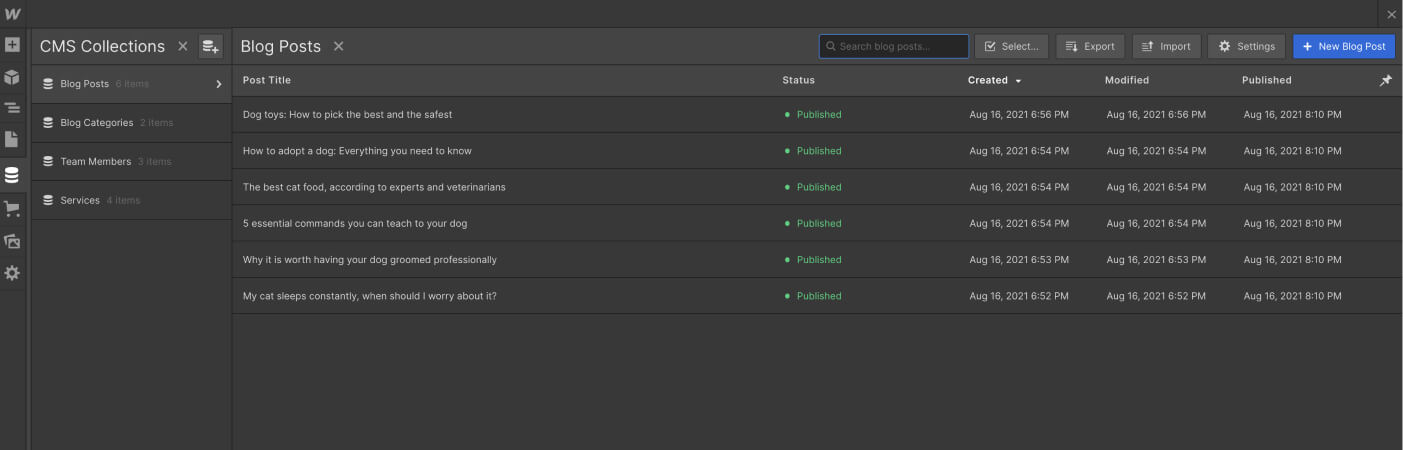Click New Blog Post button
This screenshot has height=450, width=1403.
(x=1343, y=46)
